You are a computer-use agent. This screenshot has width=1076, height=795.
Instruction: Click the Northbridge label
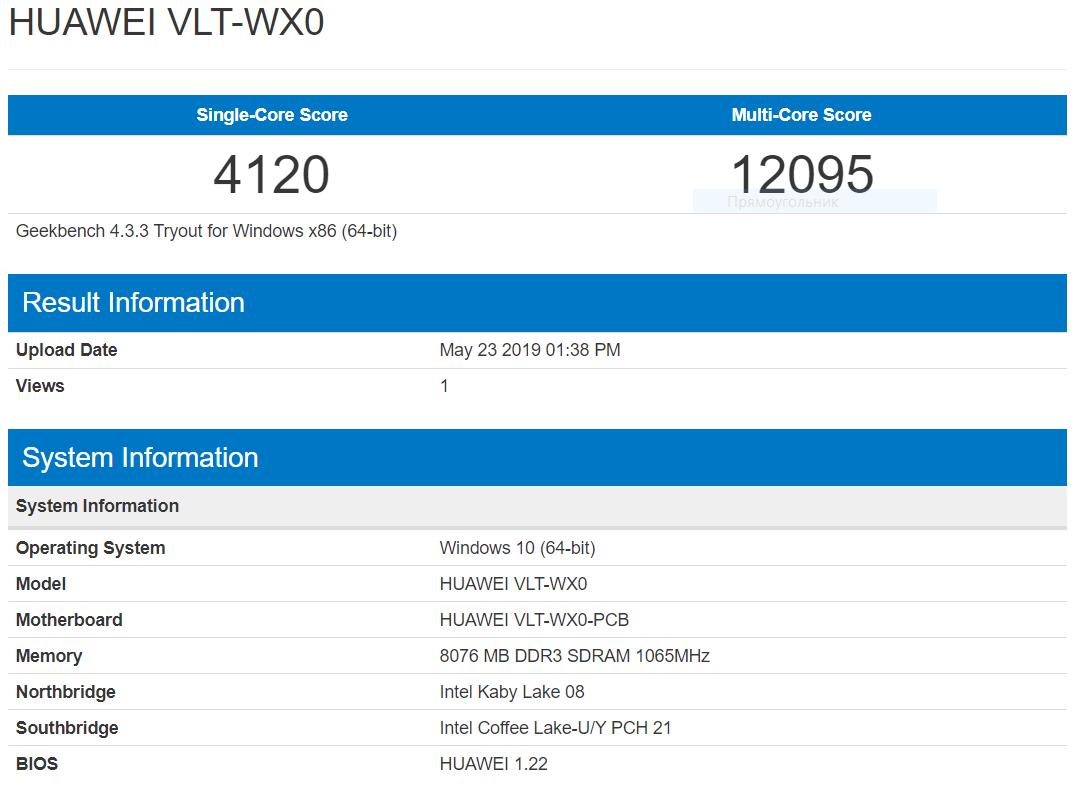66,692
